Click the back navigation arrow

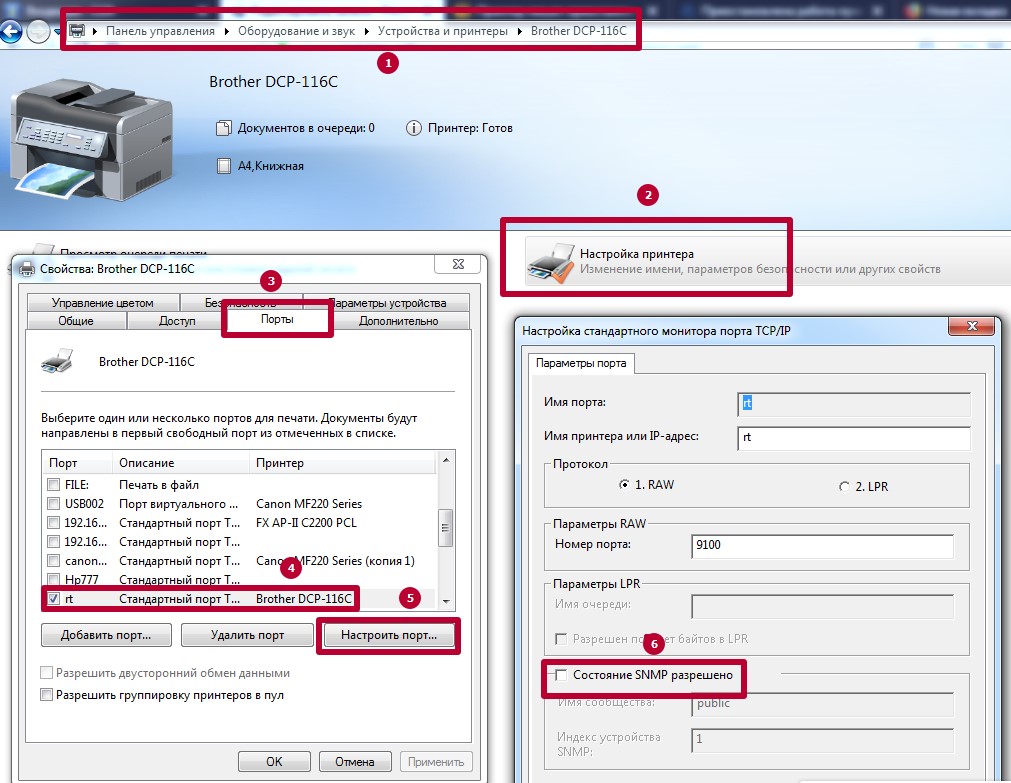pos(11,31)
